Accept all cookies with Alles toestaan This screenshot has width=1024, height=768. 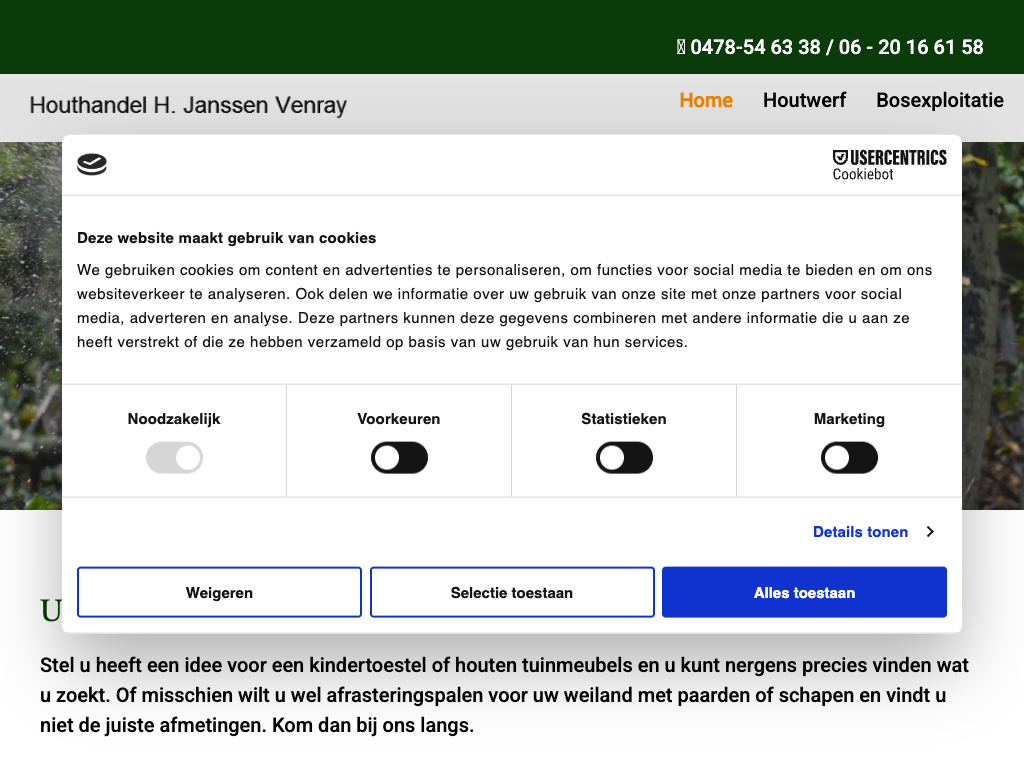(x=804, y=593)
